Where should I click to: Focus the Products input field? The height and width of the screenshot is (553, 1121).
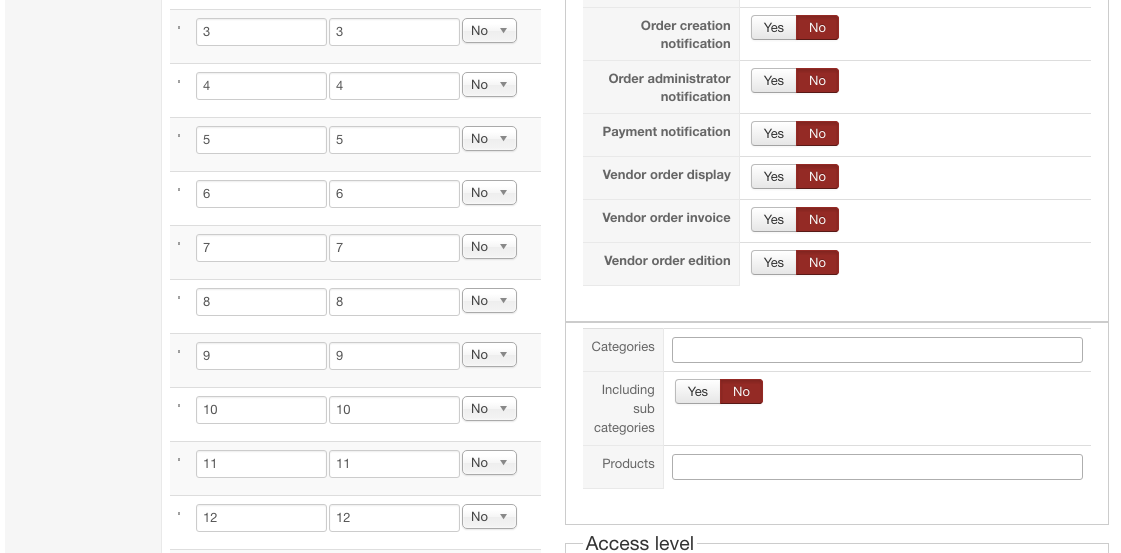tap(877, 467)
